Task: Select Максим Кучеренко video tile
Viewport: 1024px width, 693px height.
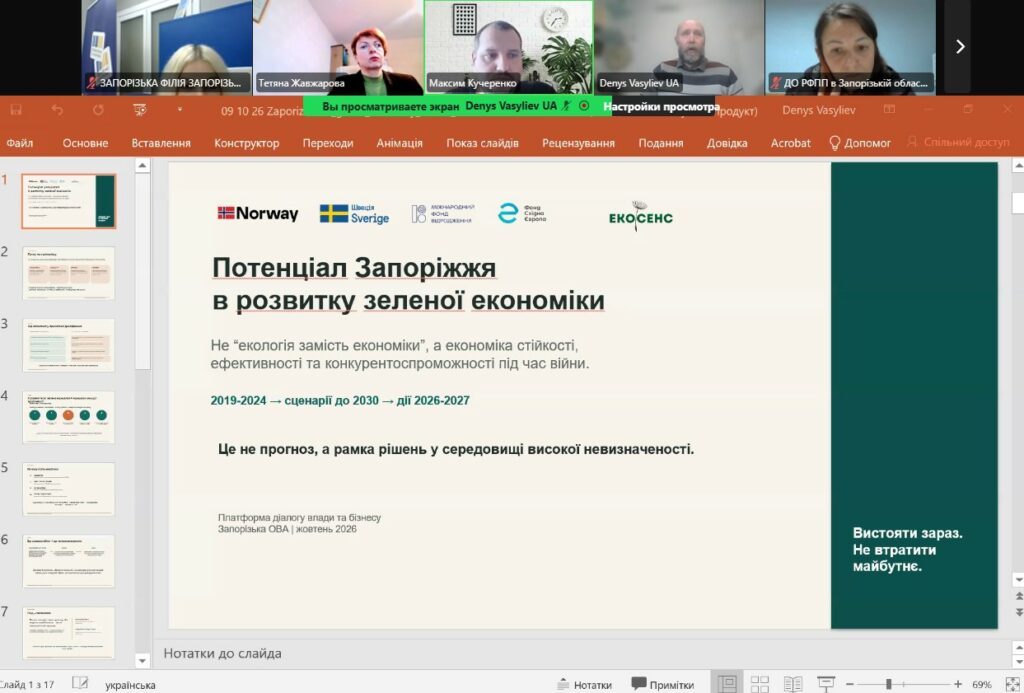Action: pyautogui.click(x=509, y=47)
